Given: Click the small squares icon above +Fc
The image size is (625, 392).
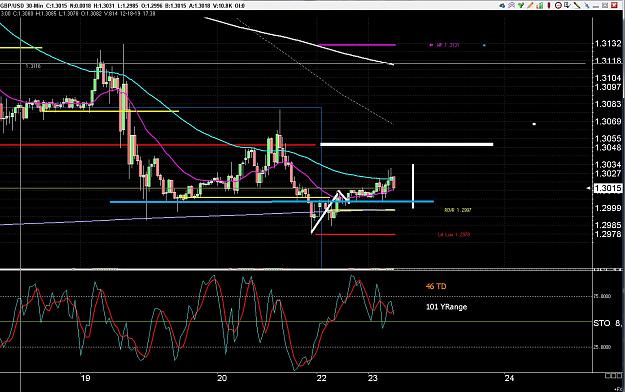Looking at the screenshot, I should click(x=613, y=376).
